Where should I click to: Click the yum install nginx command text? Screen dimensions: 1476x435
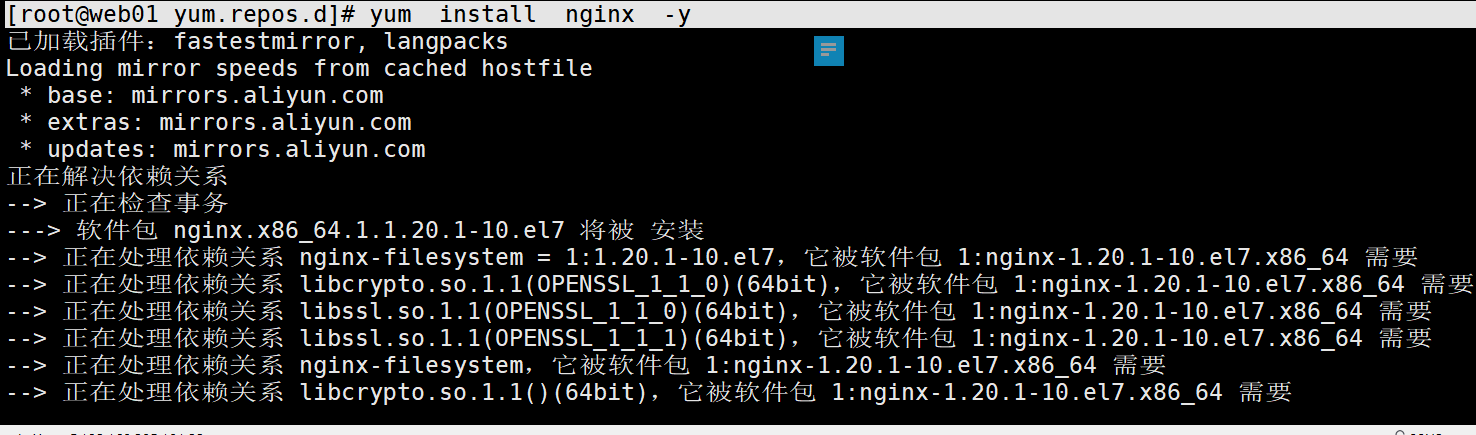tap(530, 14)
